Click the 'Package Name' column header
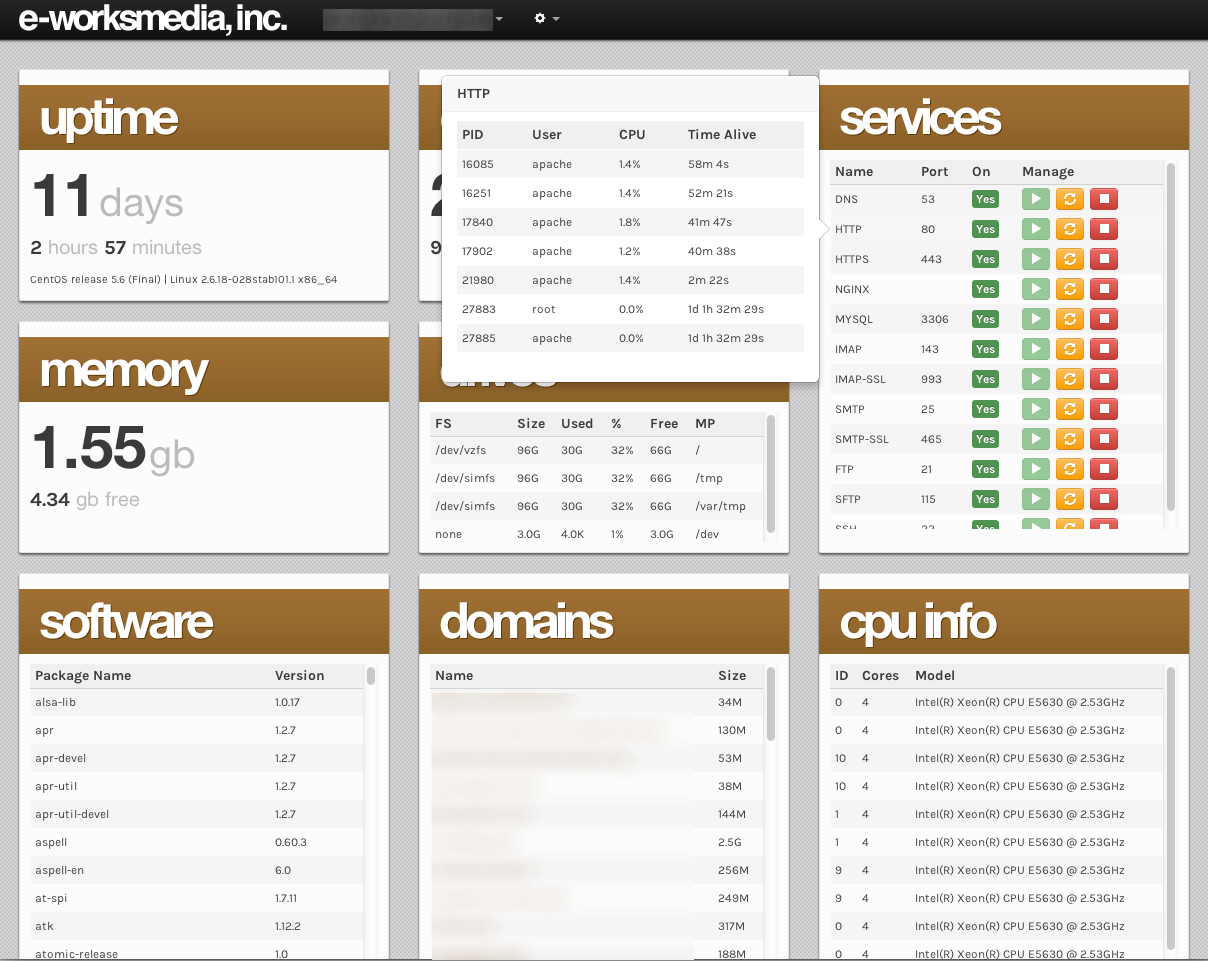 [83, 675]
